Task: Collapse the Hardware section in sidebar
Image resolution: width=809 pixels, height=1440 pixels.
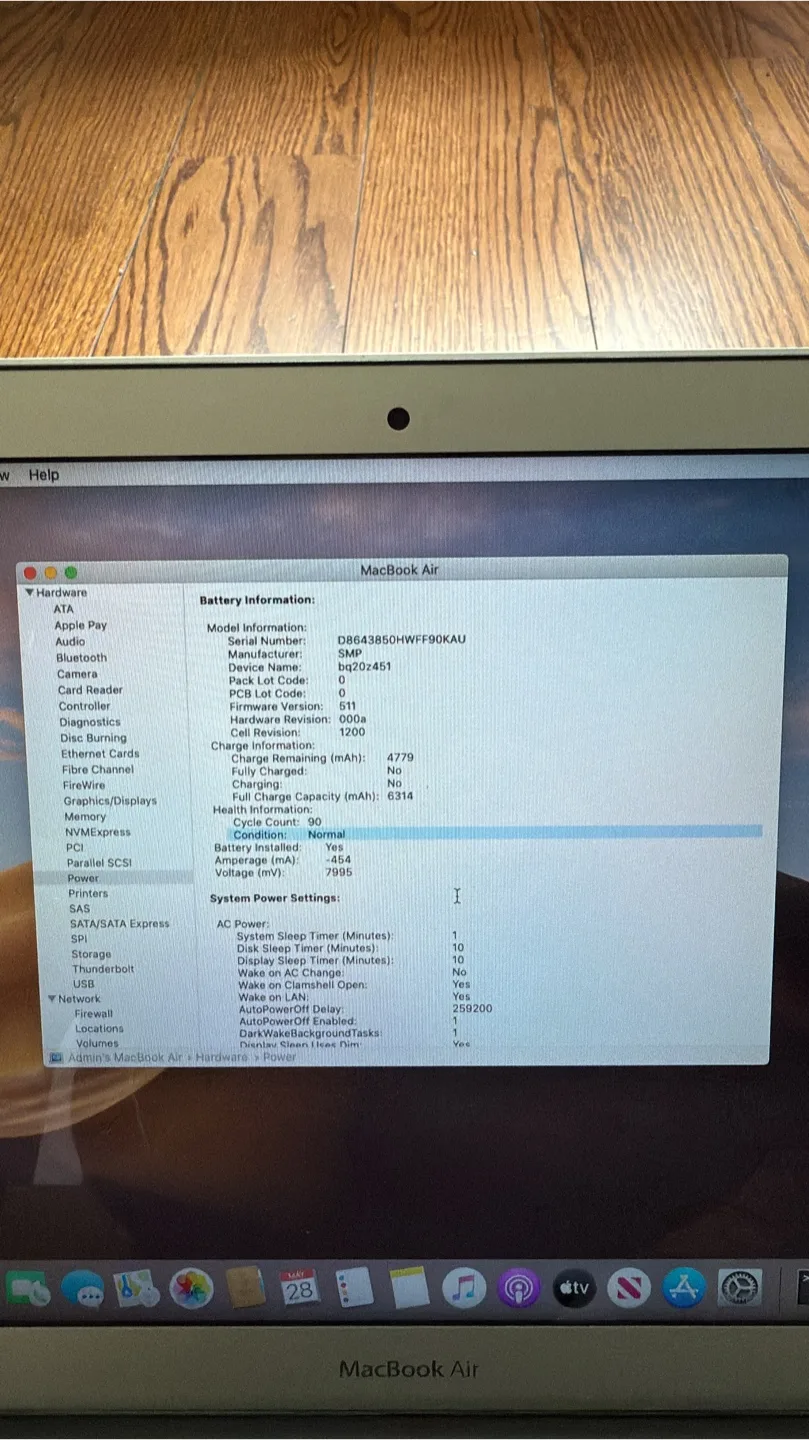Action: point(30,592)
